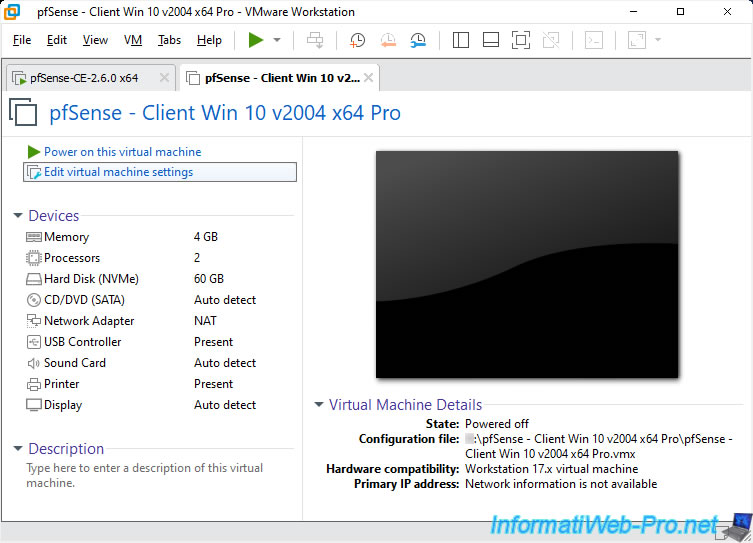Click the Revert to snapshot toolbar icon

tap(388, 40)
